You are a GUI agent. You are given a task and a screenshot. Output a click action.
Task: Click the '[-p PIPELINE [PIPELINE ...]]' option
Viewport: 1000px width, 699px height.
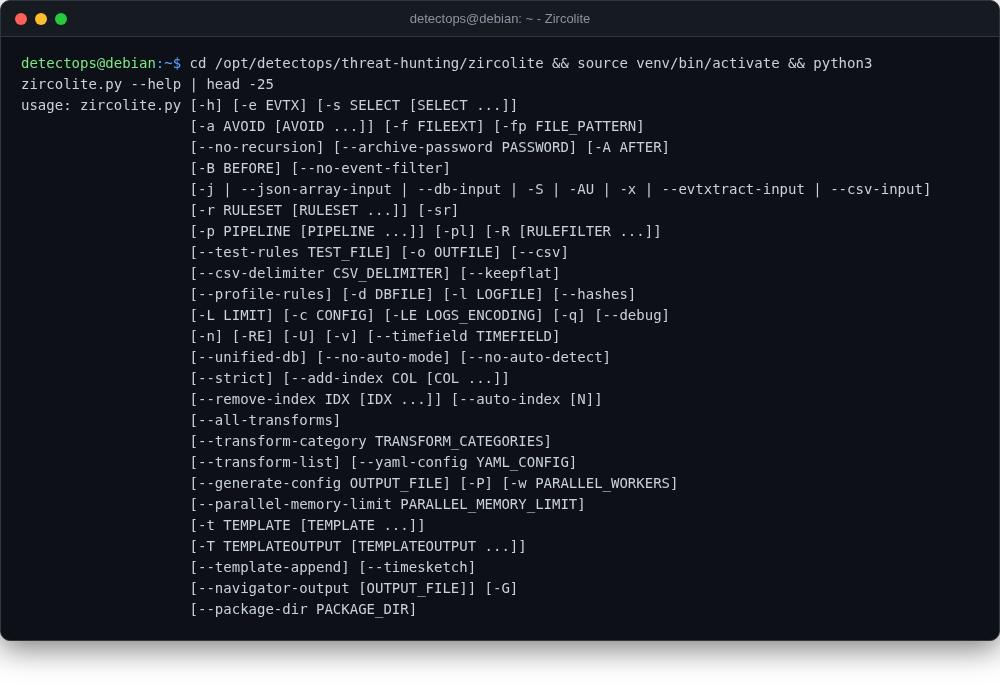point(307,232)
